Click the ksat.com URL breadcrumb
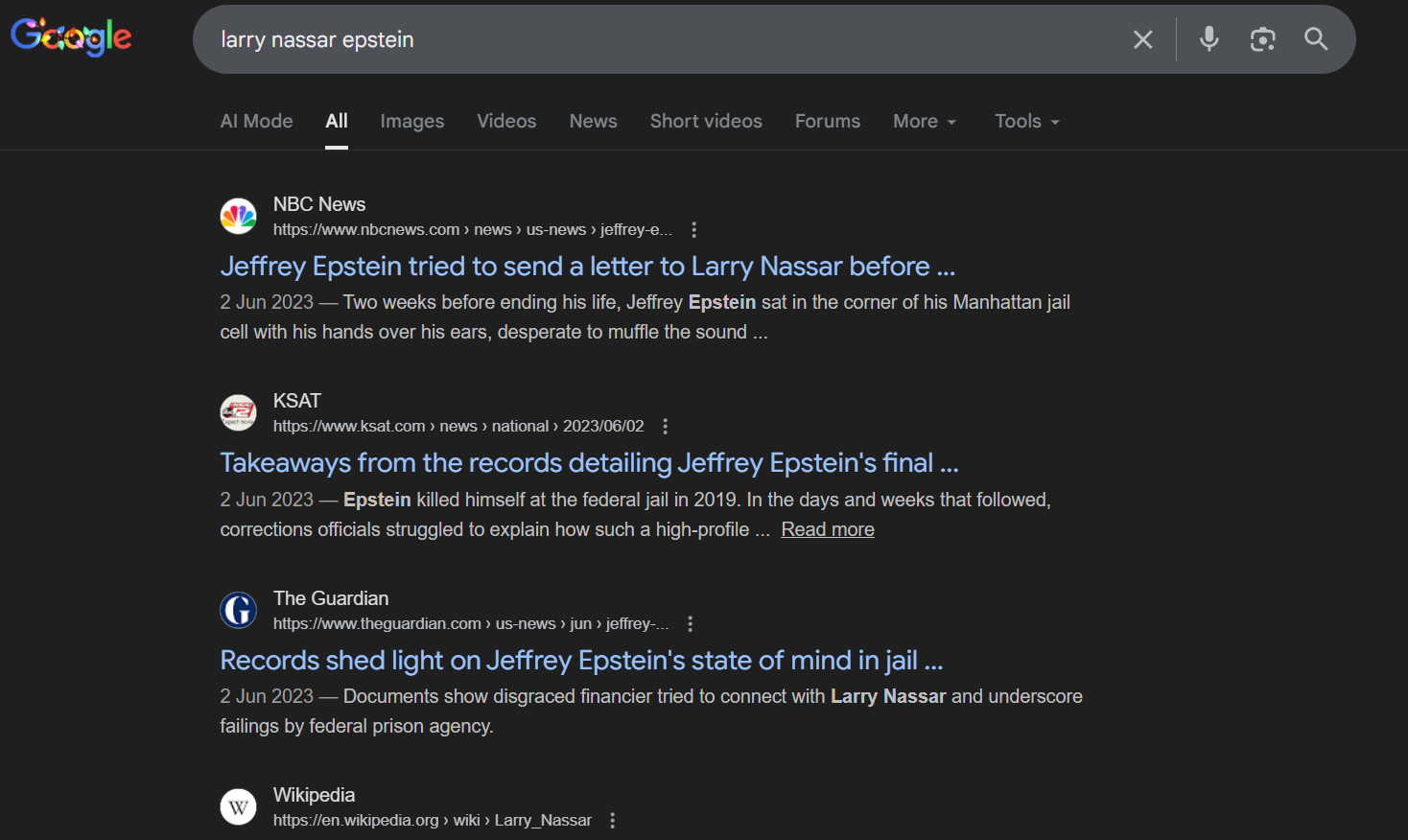 click(458, 427)
